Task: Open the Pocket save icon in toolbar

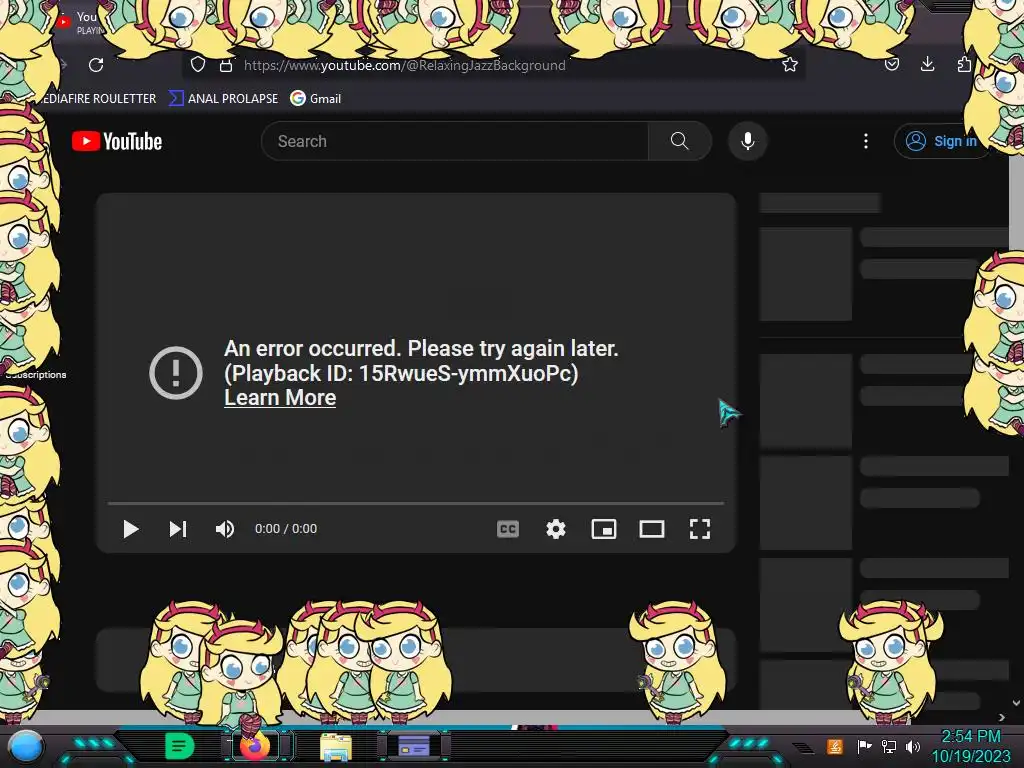Action: tap(891, 64)
